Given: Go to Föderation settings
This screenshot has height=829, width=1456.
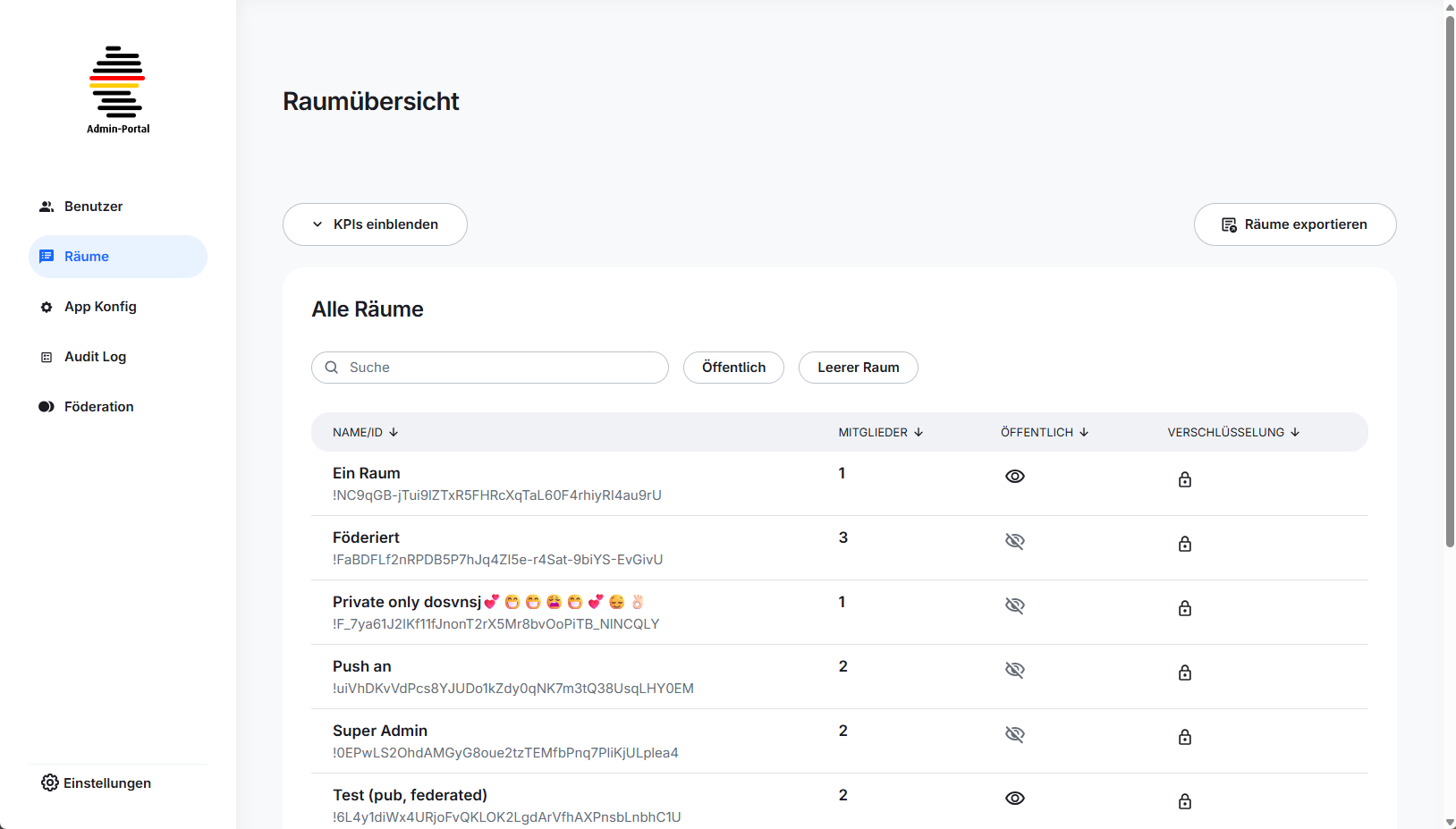Looking at the screenshot, I should [118, 407].
